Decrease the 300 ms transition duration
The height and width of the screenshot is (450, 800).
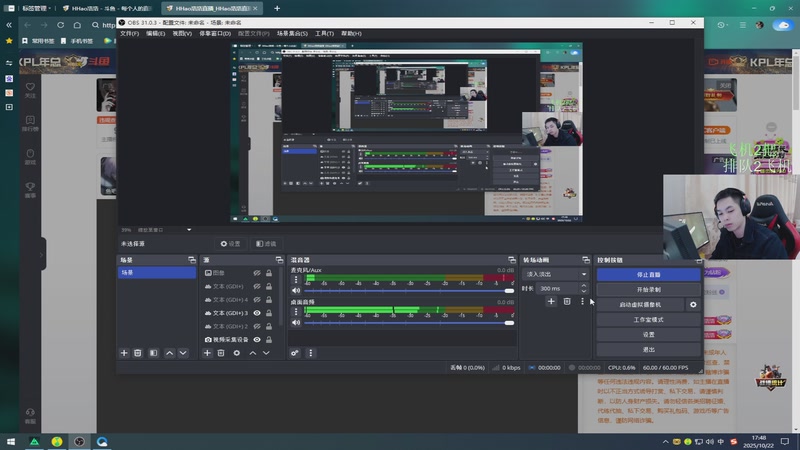584,291
